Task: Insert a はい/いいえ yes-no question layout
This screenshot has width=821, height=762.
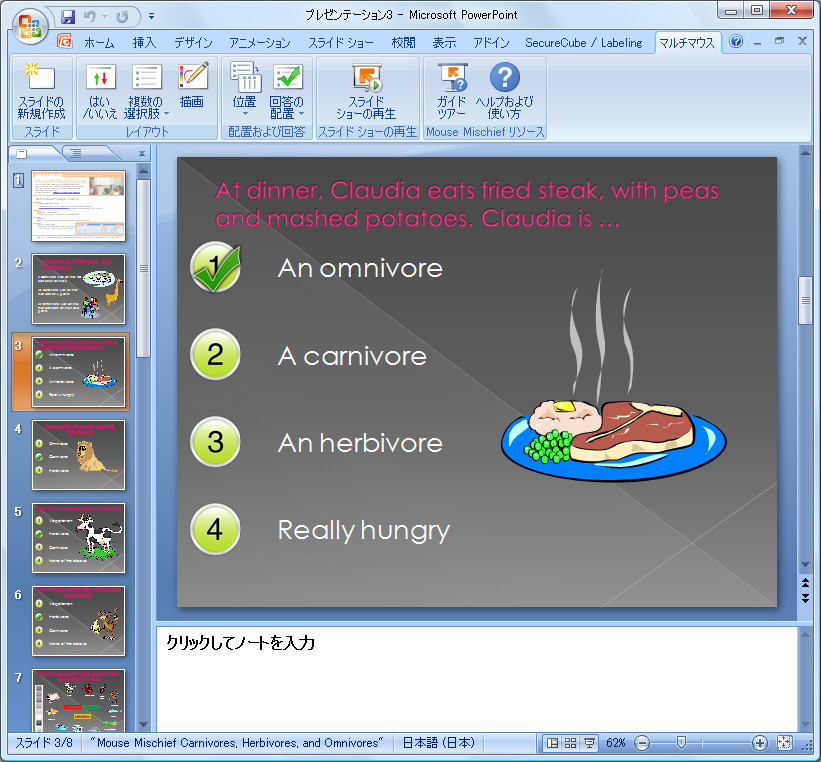Action: point(102,88)
